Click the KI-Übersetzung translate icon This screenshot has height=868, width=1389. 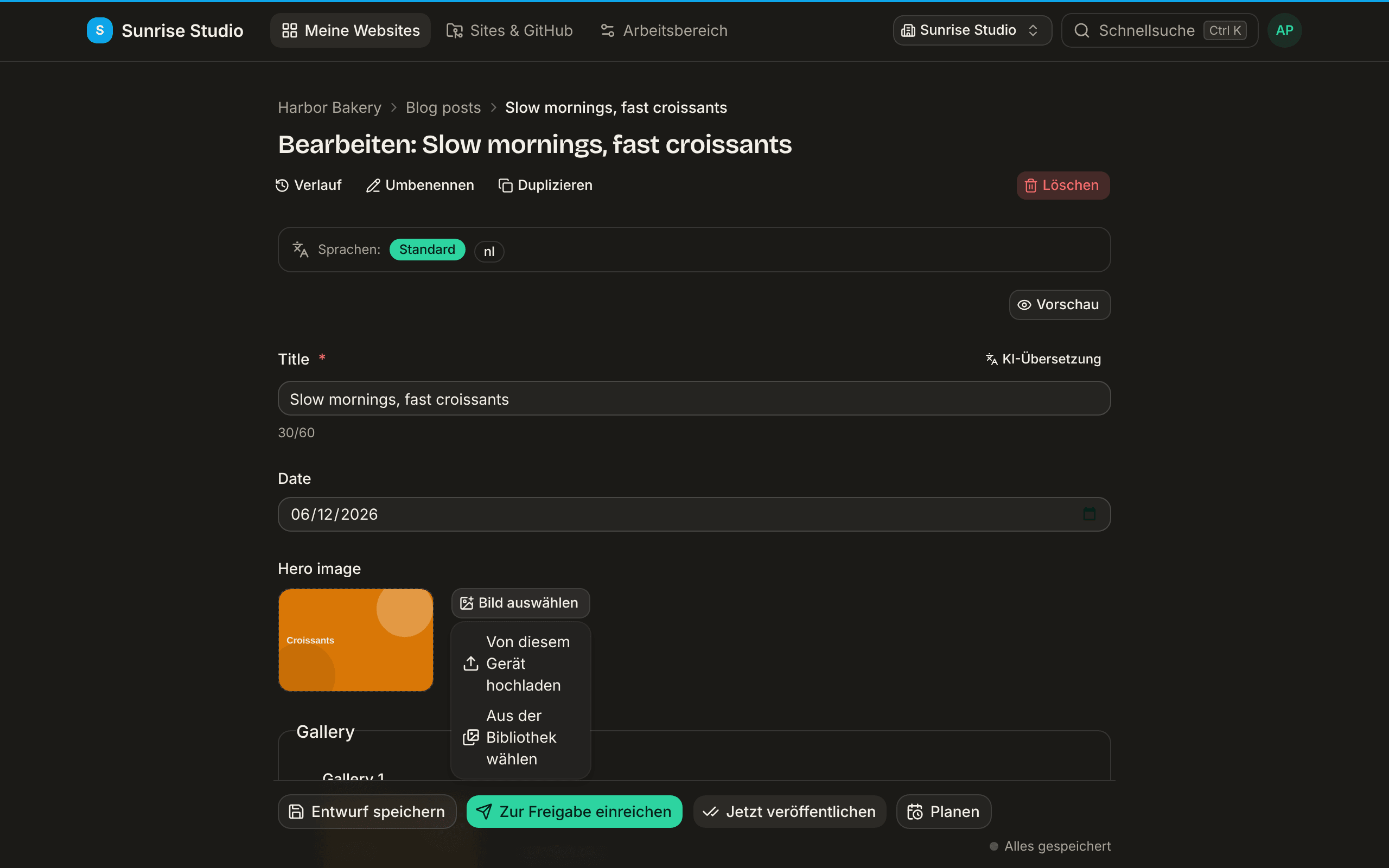tap(991, 359)
